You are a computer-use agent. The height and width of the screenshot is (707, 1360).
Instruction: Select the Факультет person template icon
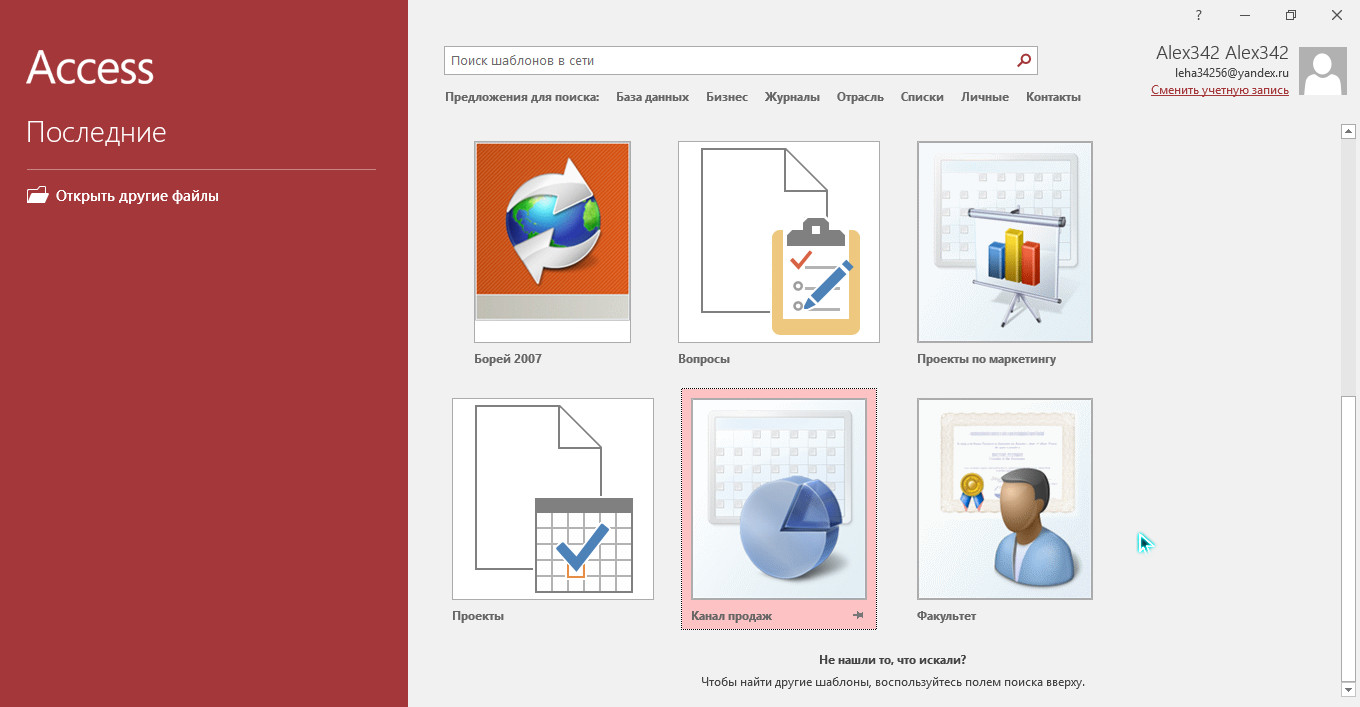[1004, 498]
